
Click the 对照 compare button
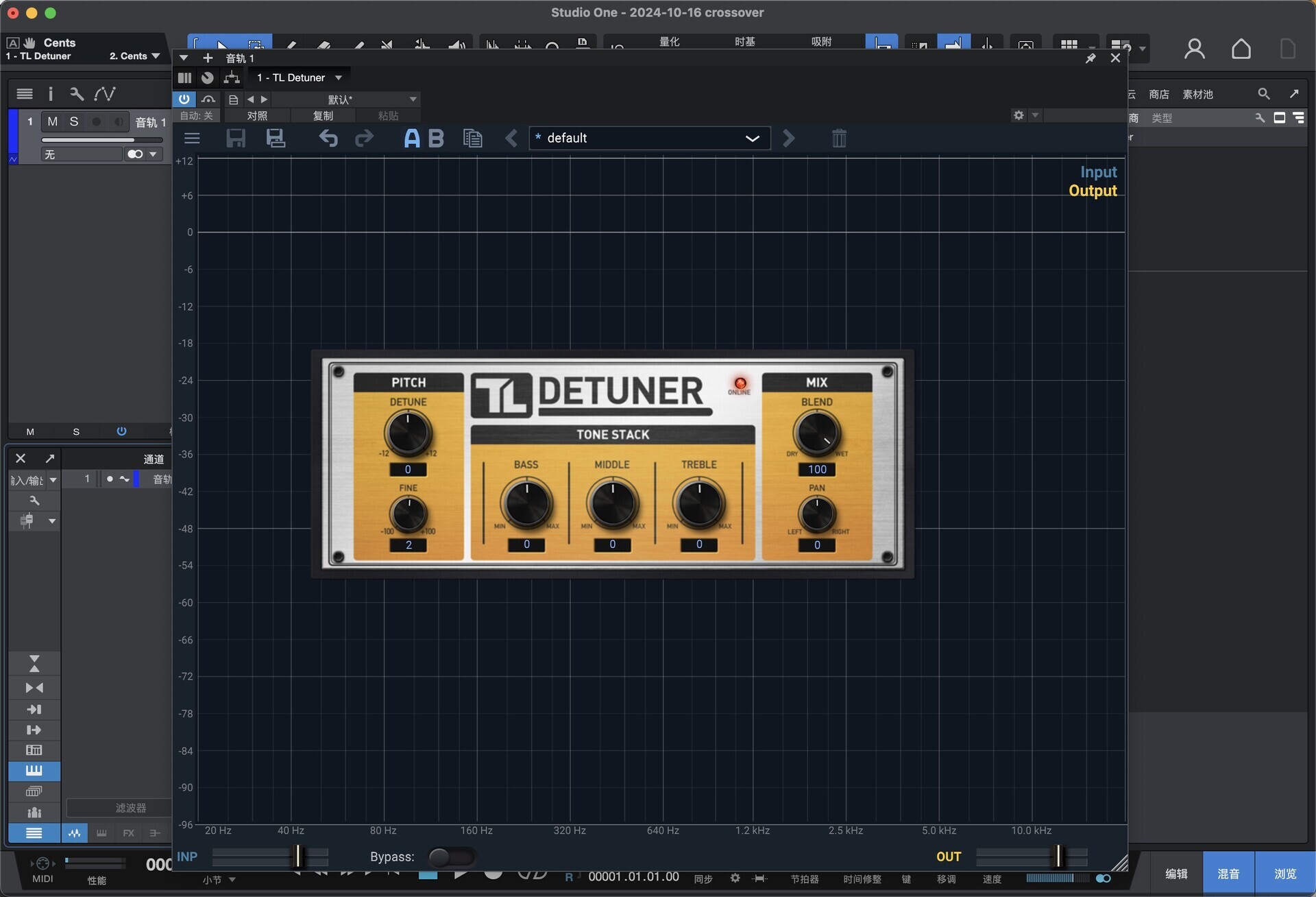pyautogui.click(x=257, y=116)
